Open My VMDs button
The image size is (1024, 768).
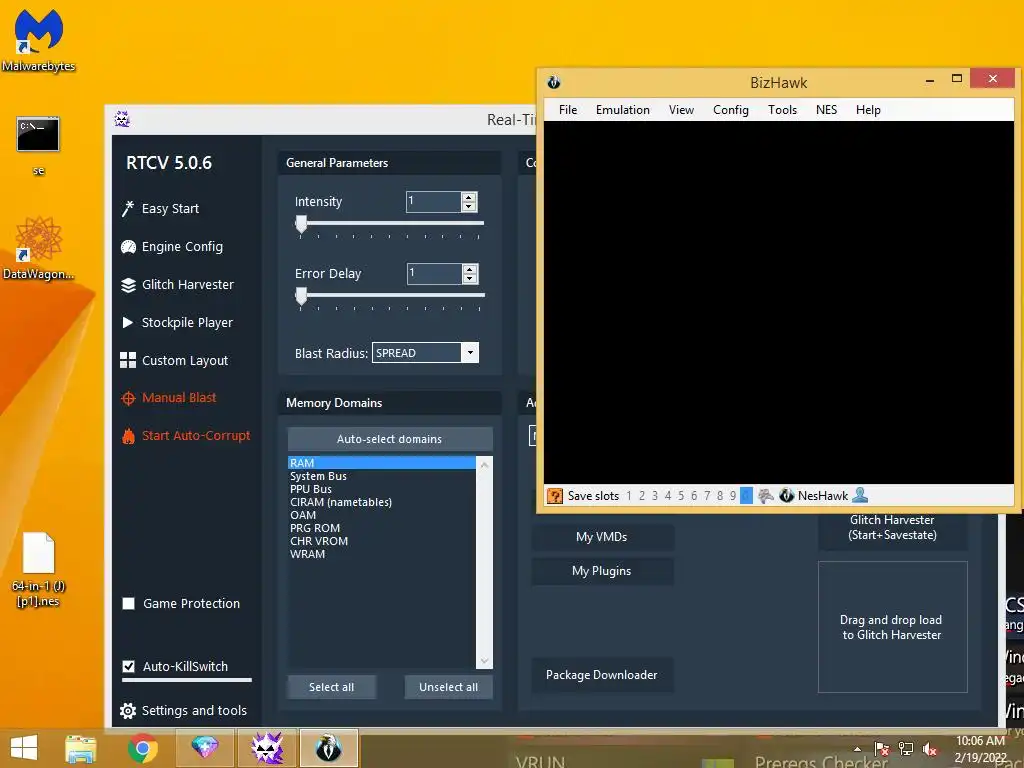601,537
